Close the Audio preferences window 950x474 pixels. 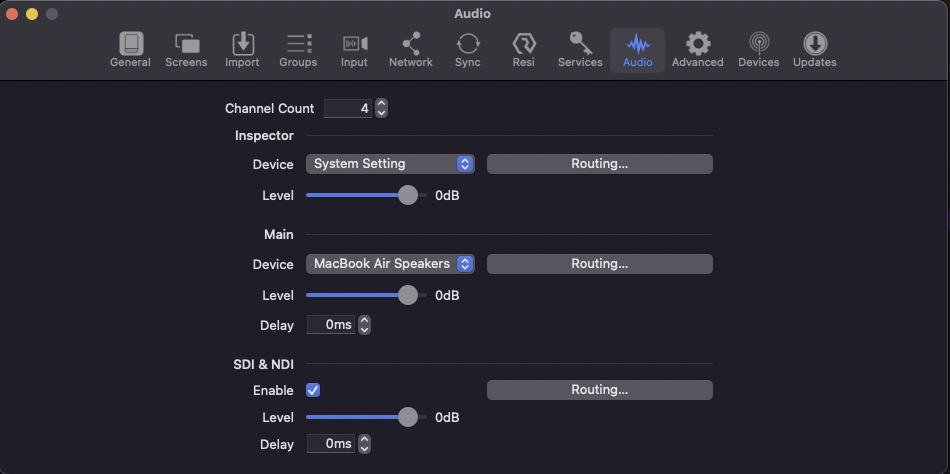pos(12,13)
